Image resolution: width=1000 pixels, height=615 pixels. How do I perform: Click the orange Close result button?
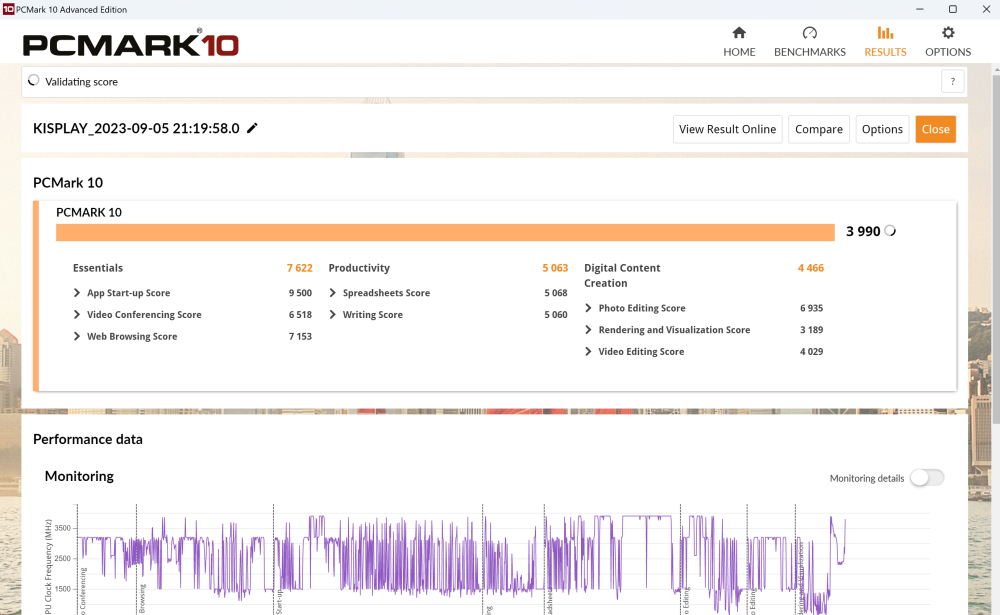[935, 129]
